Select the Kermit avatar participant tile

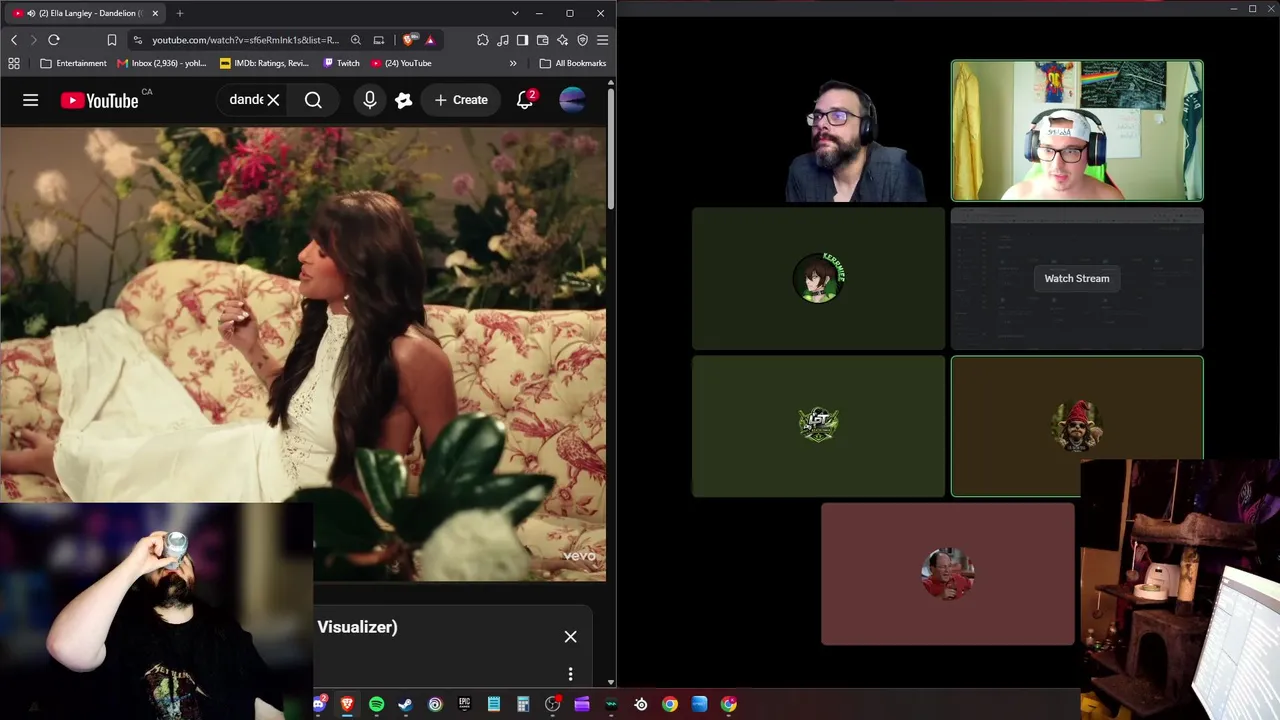[818, 278]
